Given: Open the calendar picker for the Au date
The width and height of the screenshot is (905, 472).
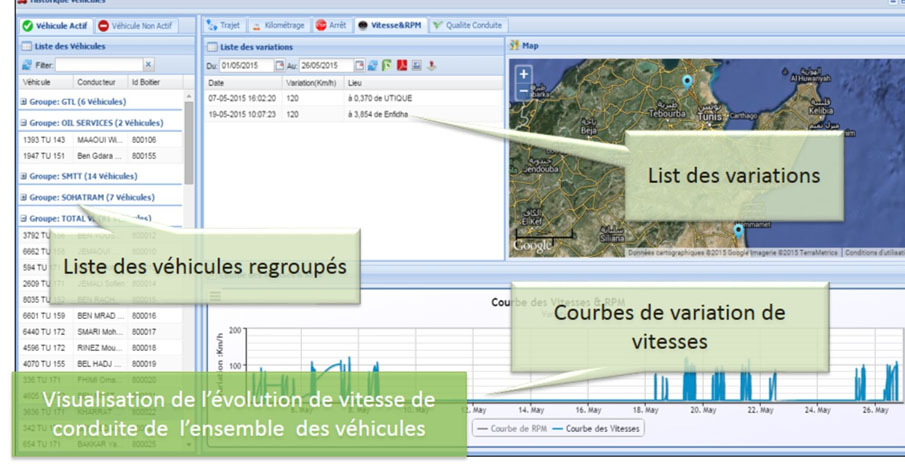Looking at the screenshot, I should tap(359, 66).
